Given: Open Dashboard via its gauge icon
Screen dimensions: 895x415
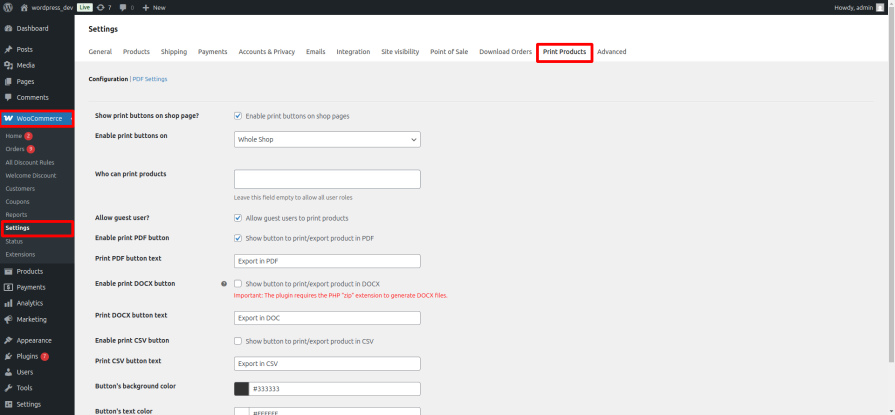Looking at the screenshot, I should [9, 29].
